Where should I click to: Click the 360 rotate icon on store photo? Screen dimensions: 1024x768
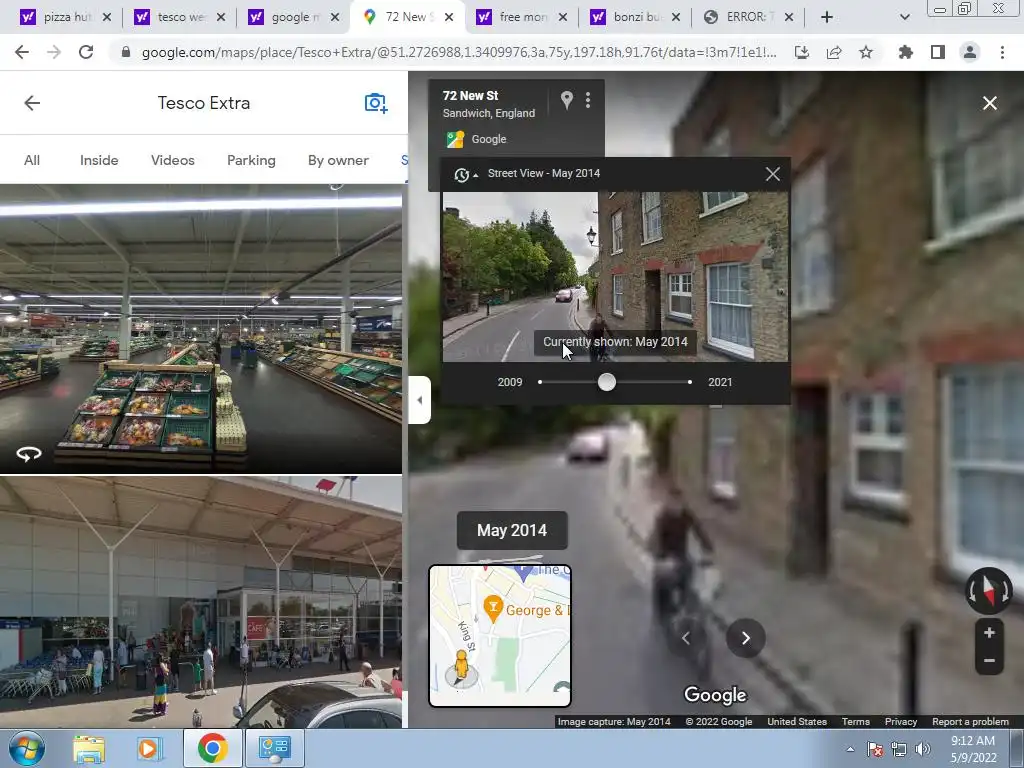29,453
